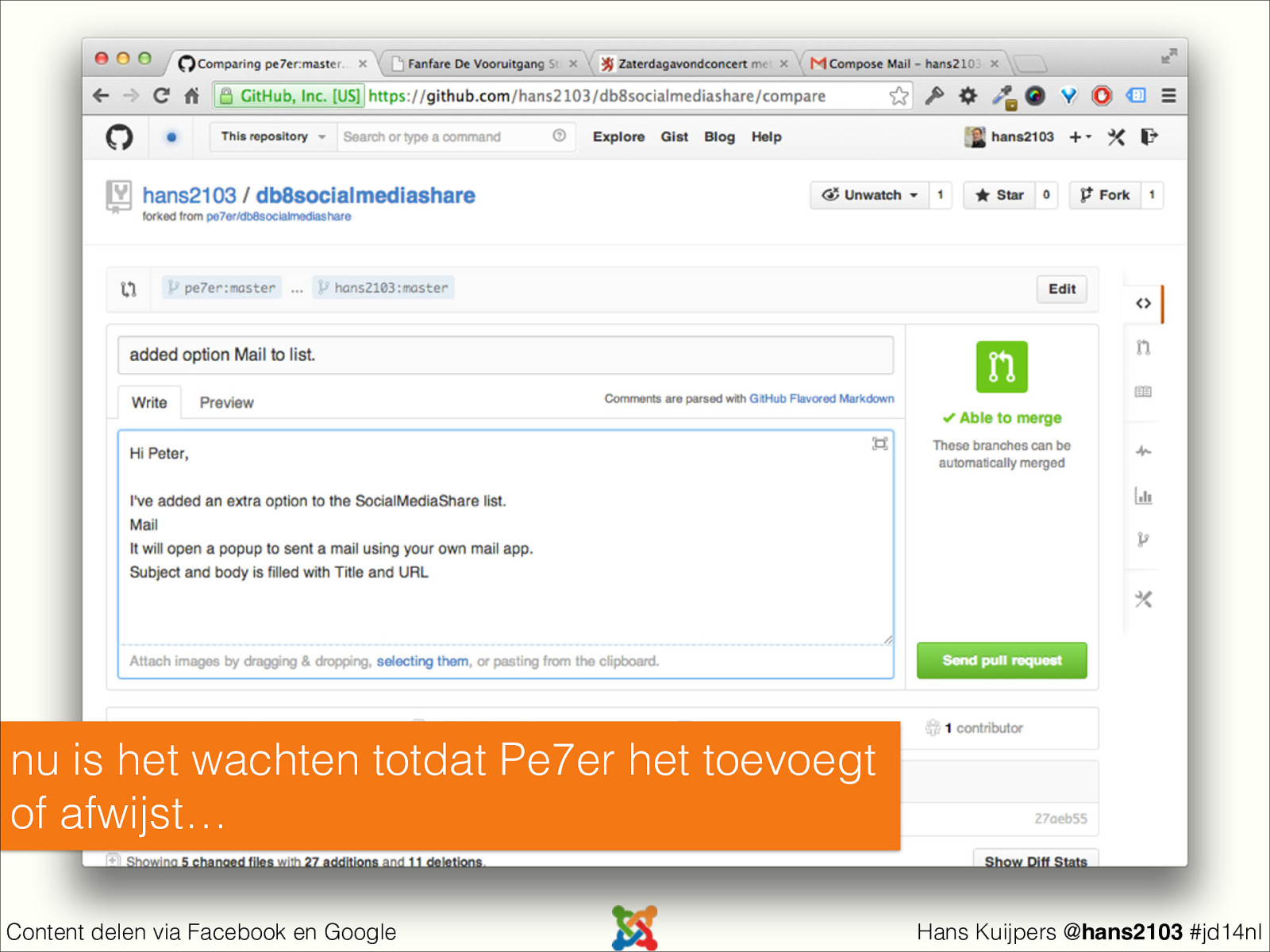Open GitHub Flavored Markdown link
The width and height of the screenshot is (1270, 952).
point(822,398)
